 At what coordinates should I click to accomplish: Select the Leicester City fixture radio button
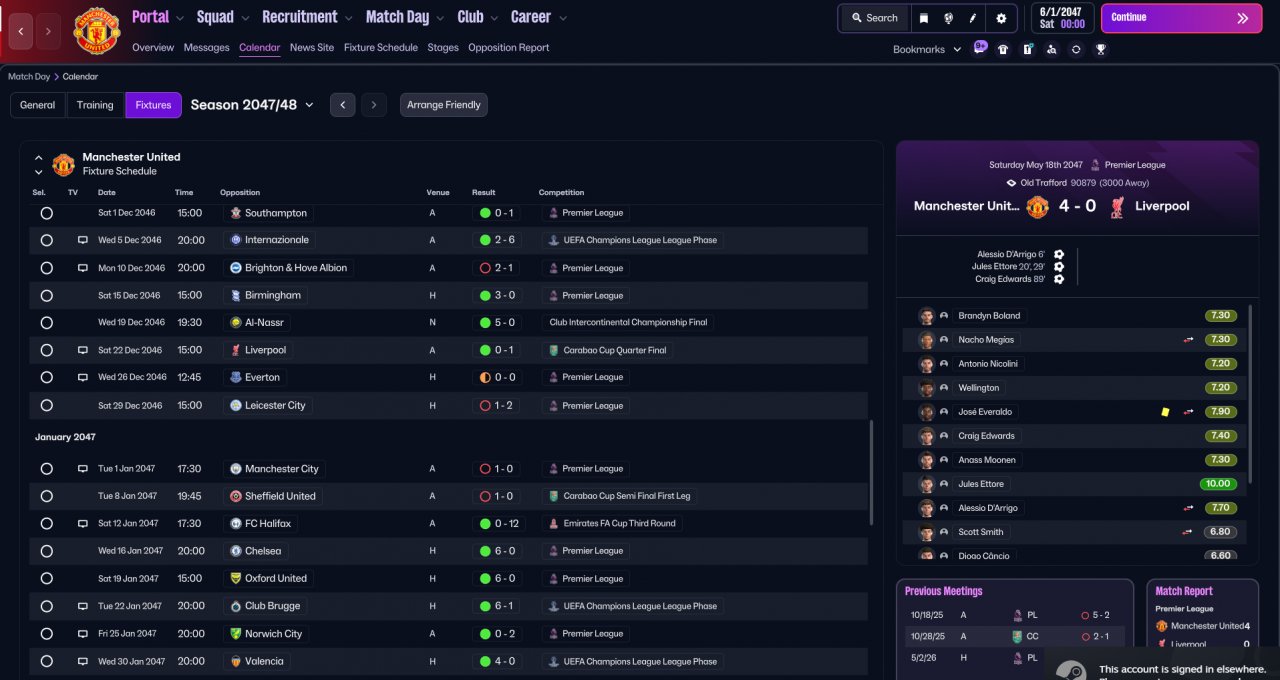point(46,406)
